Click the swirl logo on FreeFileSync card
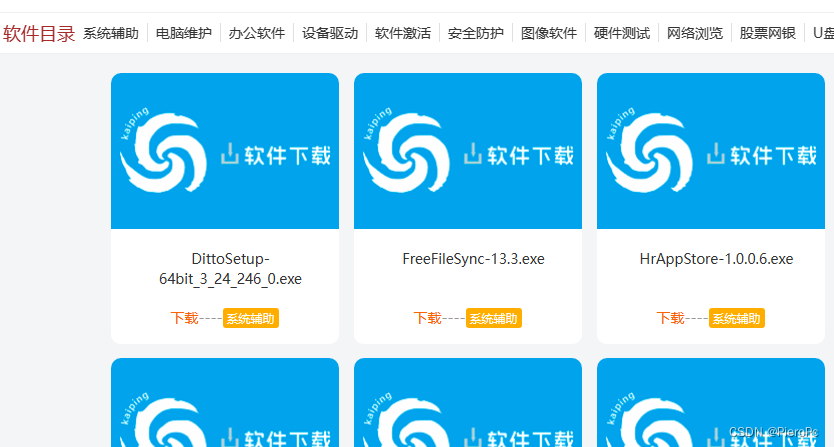Screen dimensions: 834x447 click(406, 152)
